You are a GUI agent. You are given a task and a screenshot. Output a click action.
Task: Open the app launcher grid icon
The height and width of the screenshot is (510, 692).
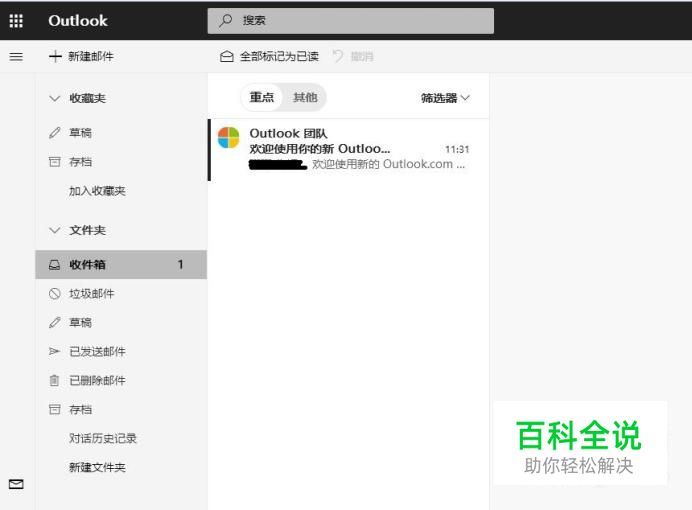(16, 21)
